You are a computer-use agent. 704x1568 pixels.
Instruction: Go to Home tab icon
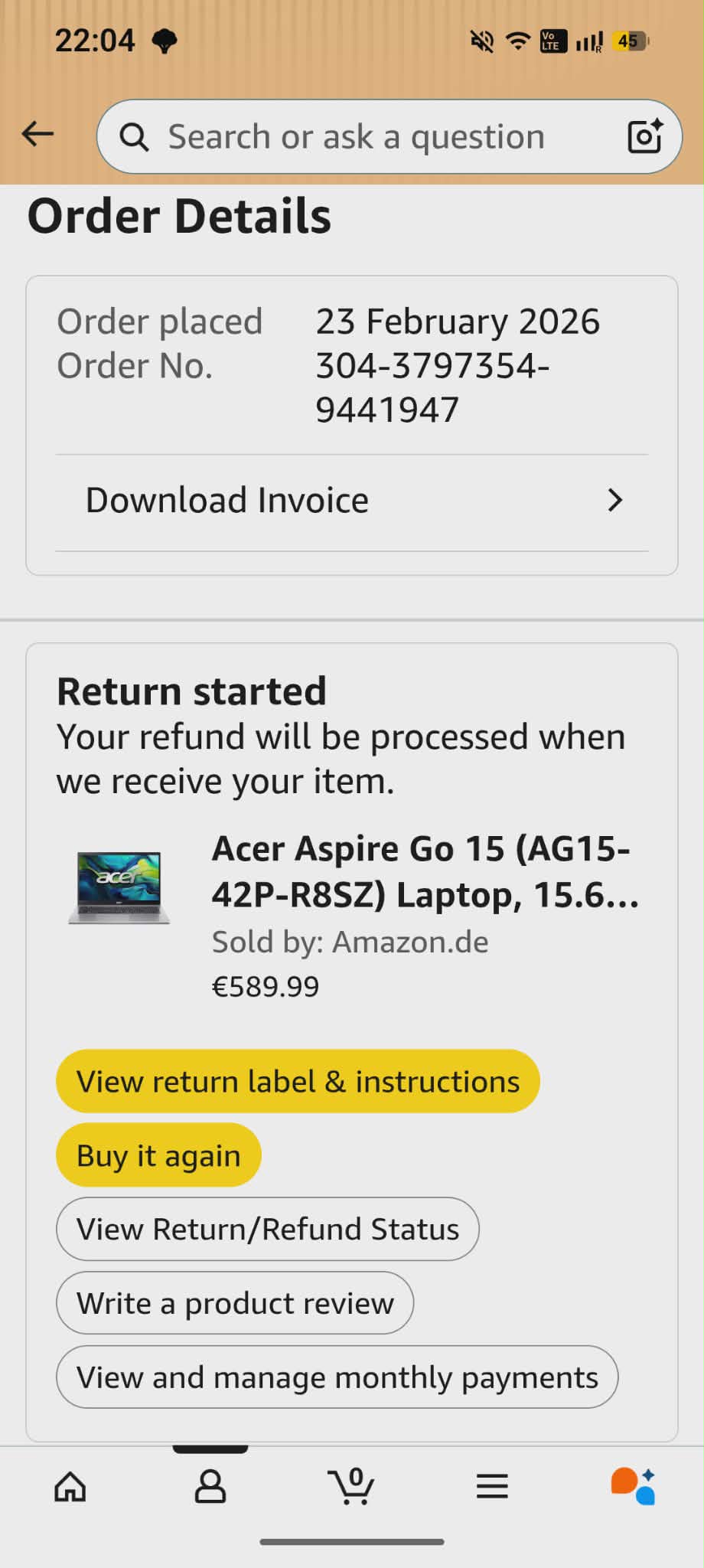click(70, 1487)
